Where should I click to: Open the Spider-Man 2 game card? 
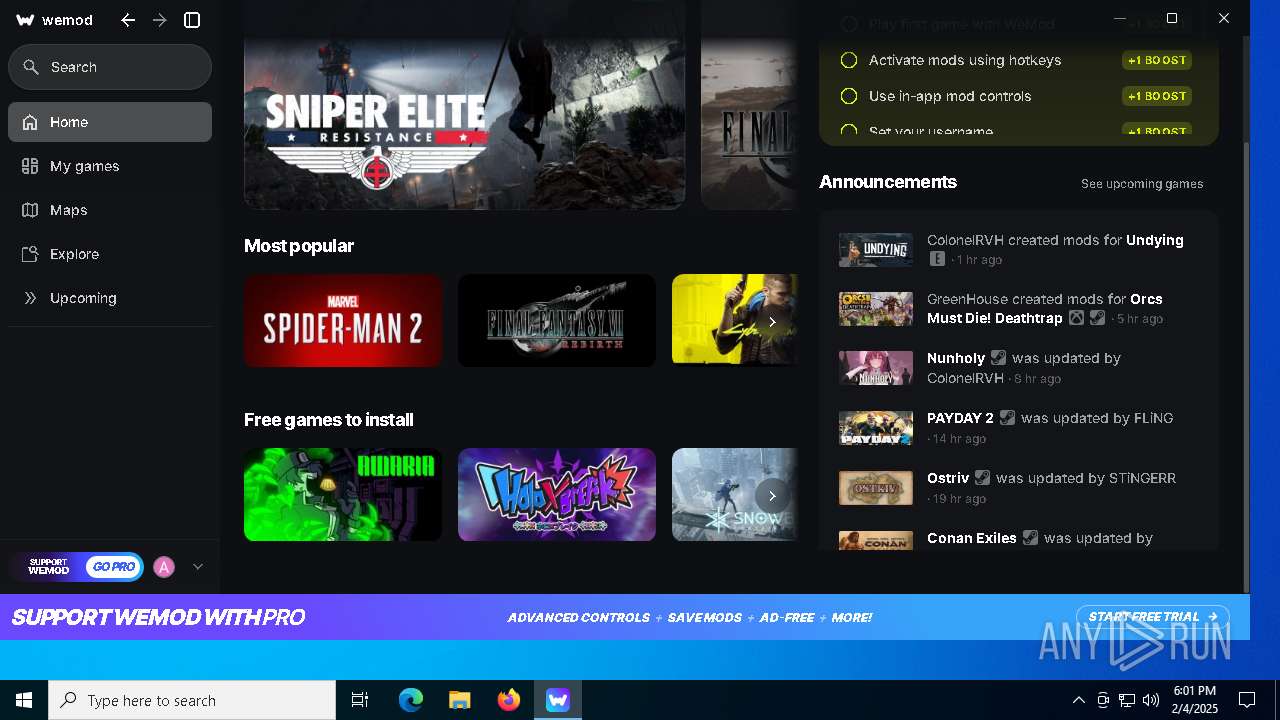click(x=343, y=321)
